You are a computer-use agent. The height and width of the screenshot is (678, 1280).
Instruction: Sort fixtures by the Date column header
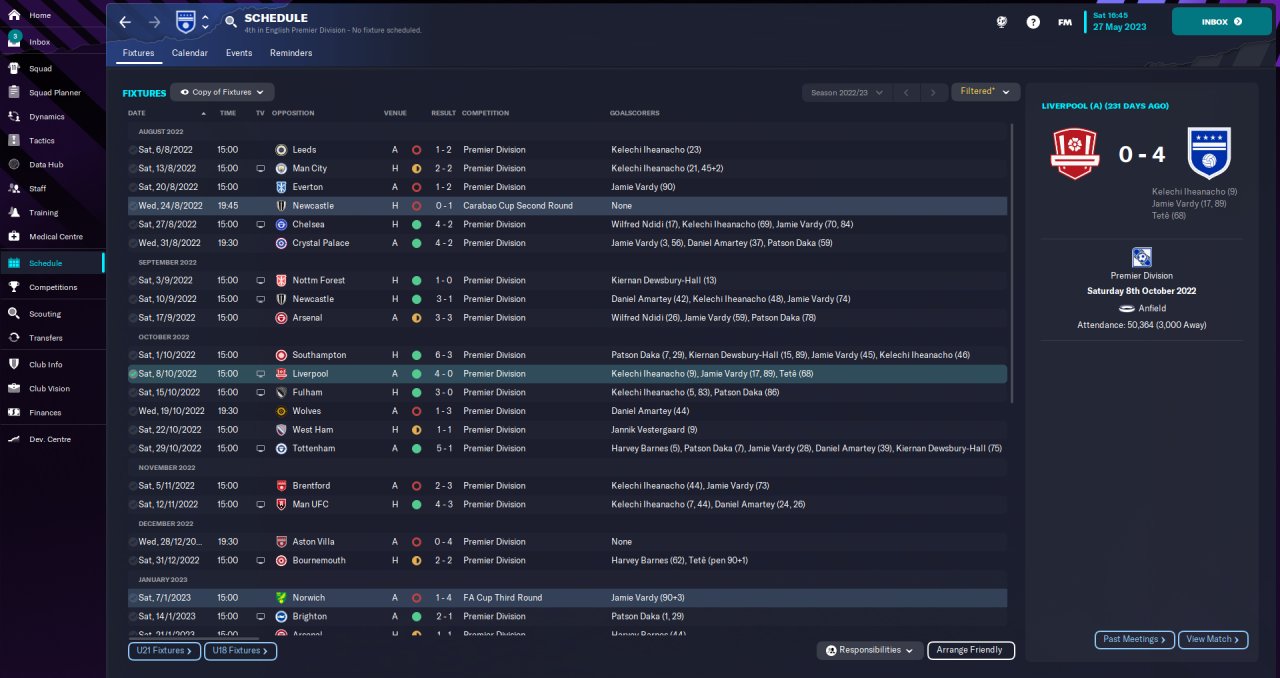[137, 113]
